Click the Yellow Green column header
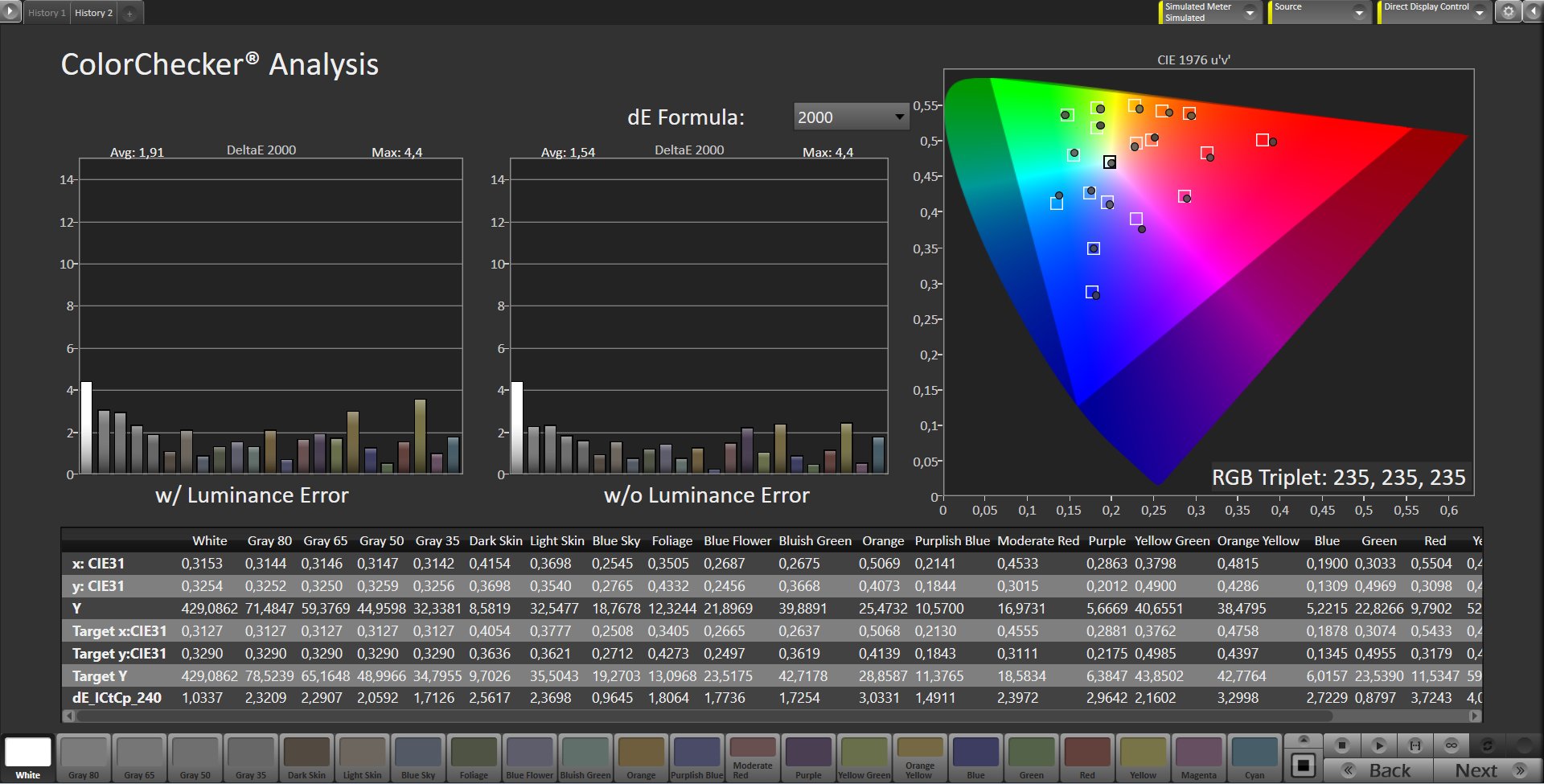 tap(1172, 541)
